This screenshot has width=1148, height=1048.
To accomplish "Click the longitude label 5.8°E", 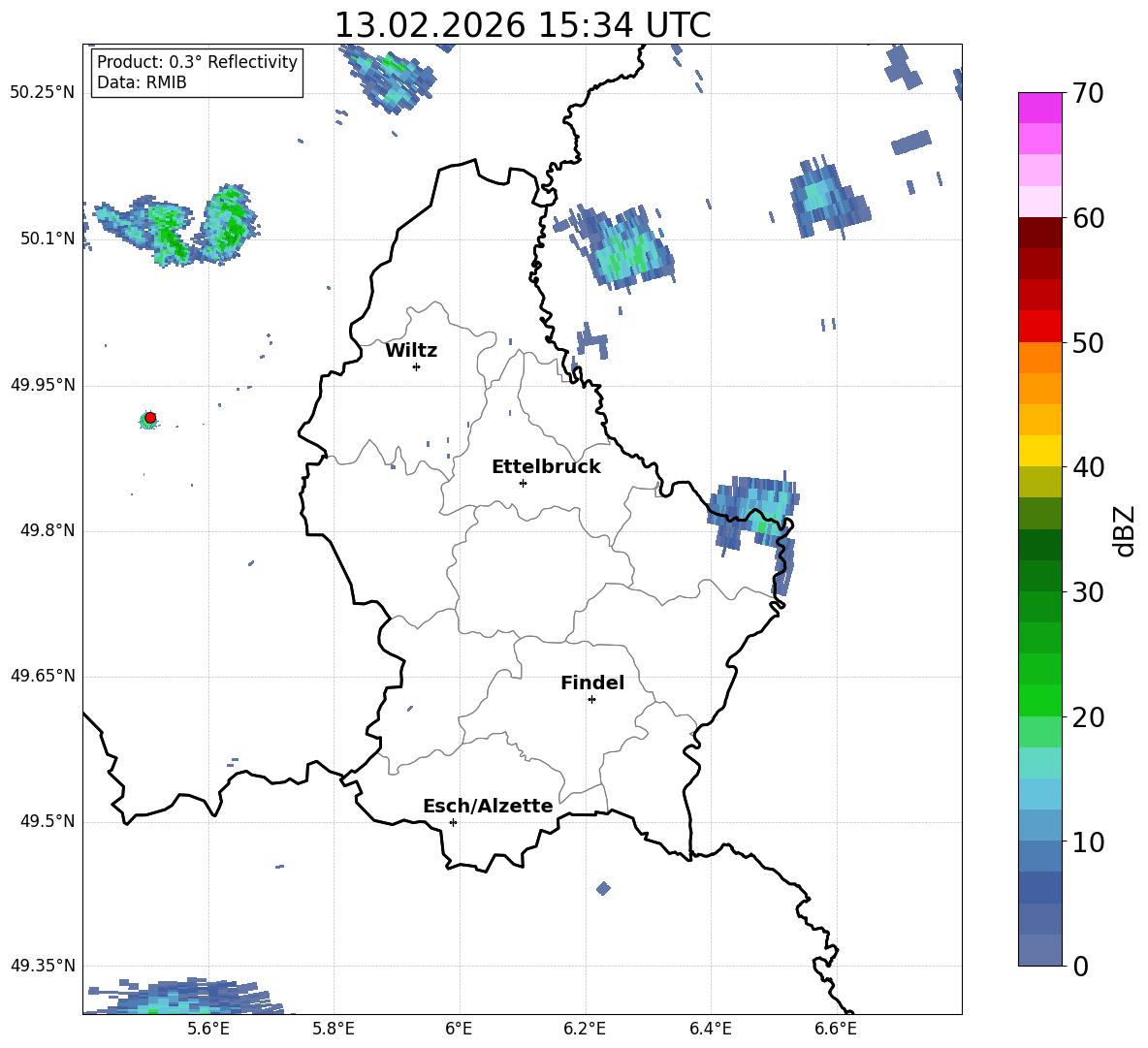I will (x=334, y=1029).
